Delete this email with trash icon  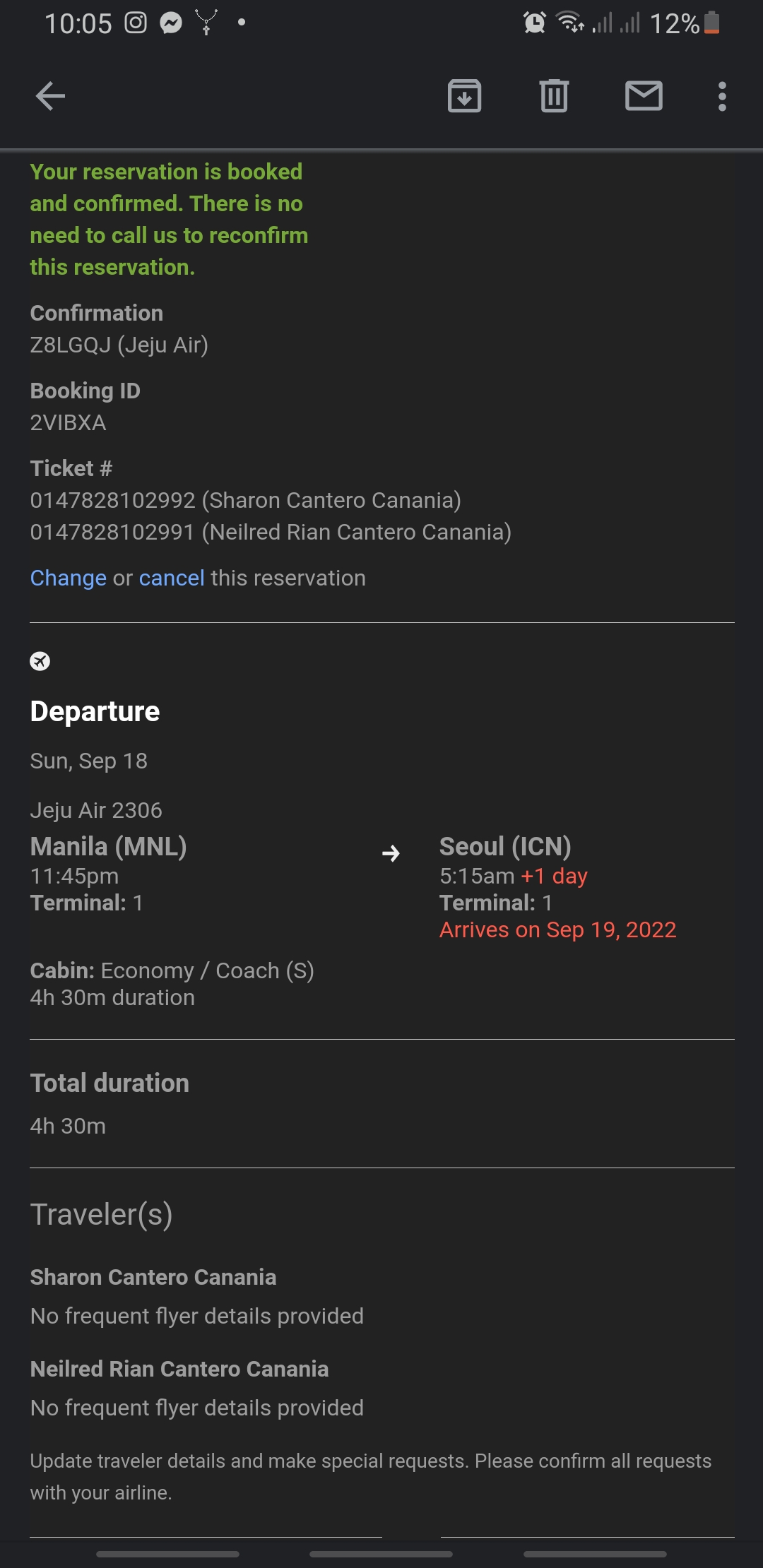pos(554,96)
